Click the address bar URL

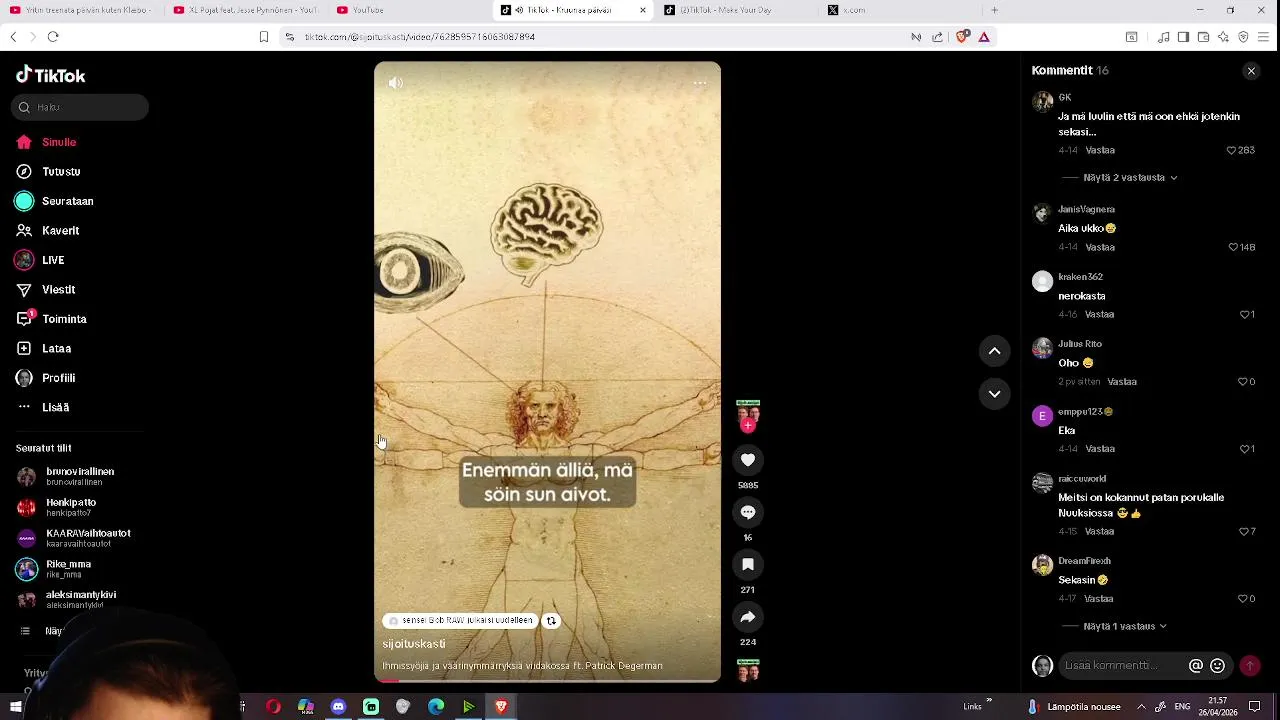(420, 37)
